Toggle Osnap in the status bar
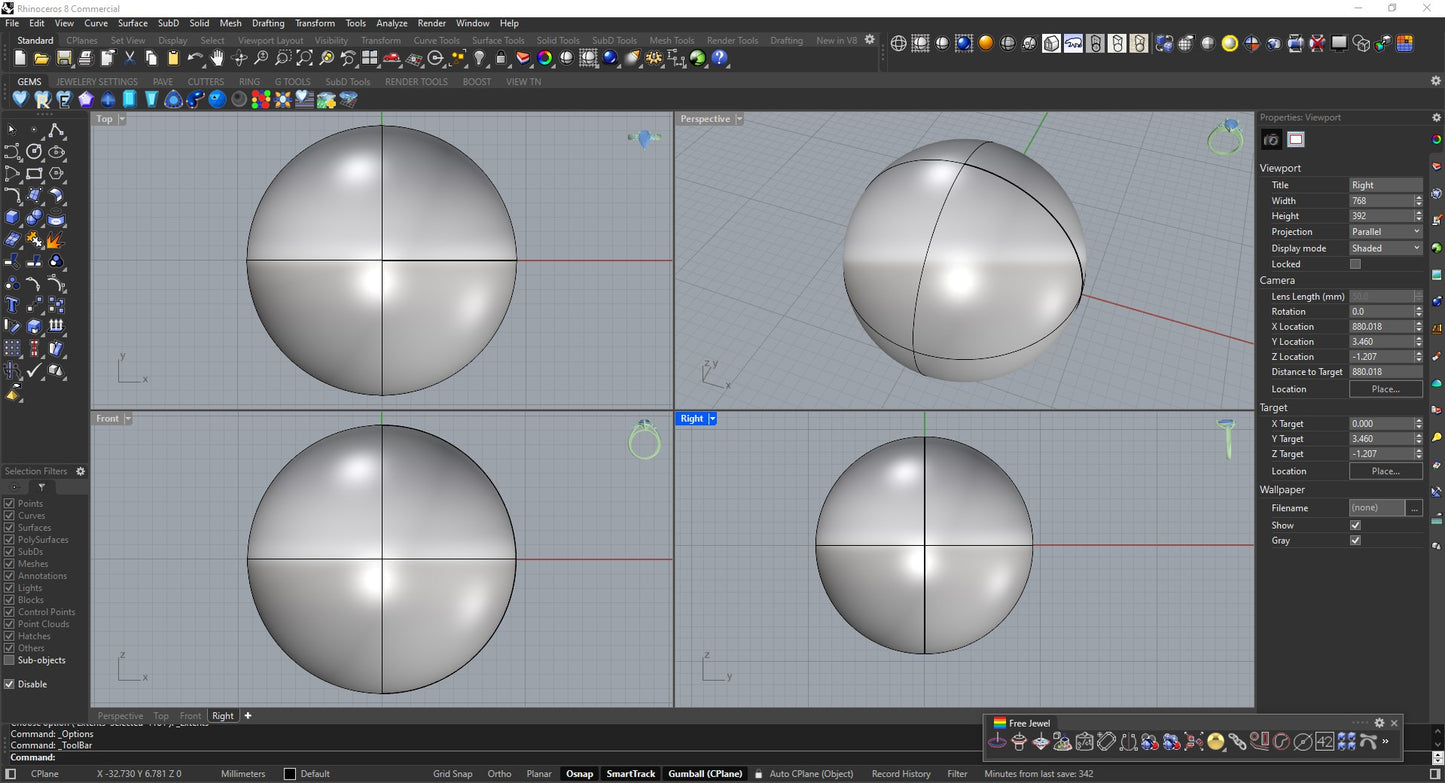This screenshot has width=1445, height=783. pyautogui.click(x=579, y=774)
